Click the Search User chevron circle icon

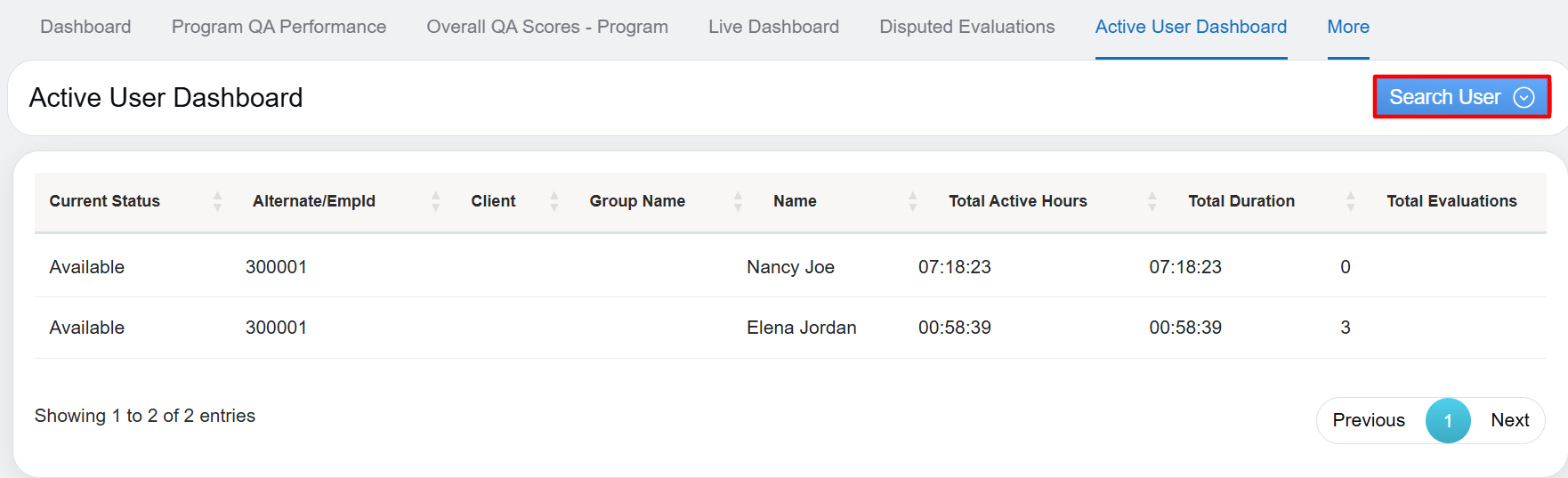point(1524,97)
